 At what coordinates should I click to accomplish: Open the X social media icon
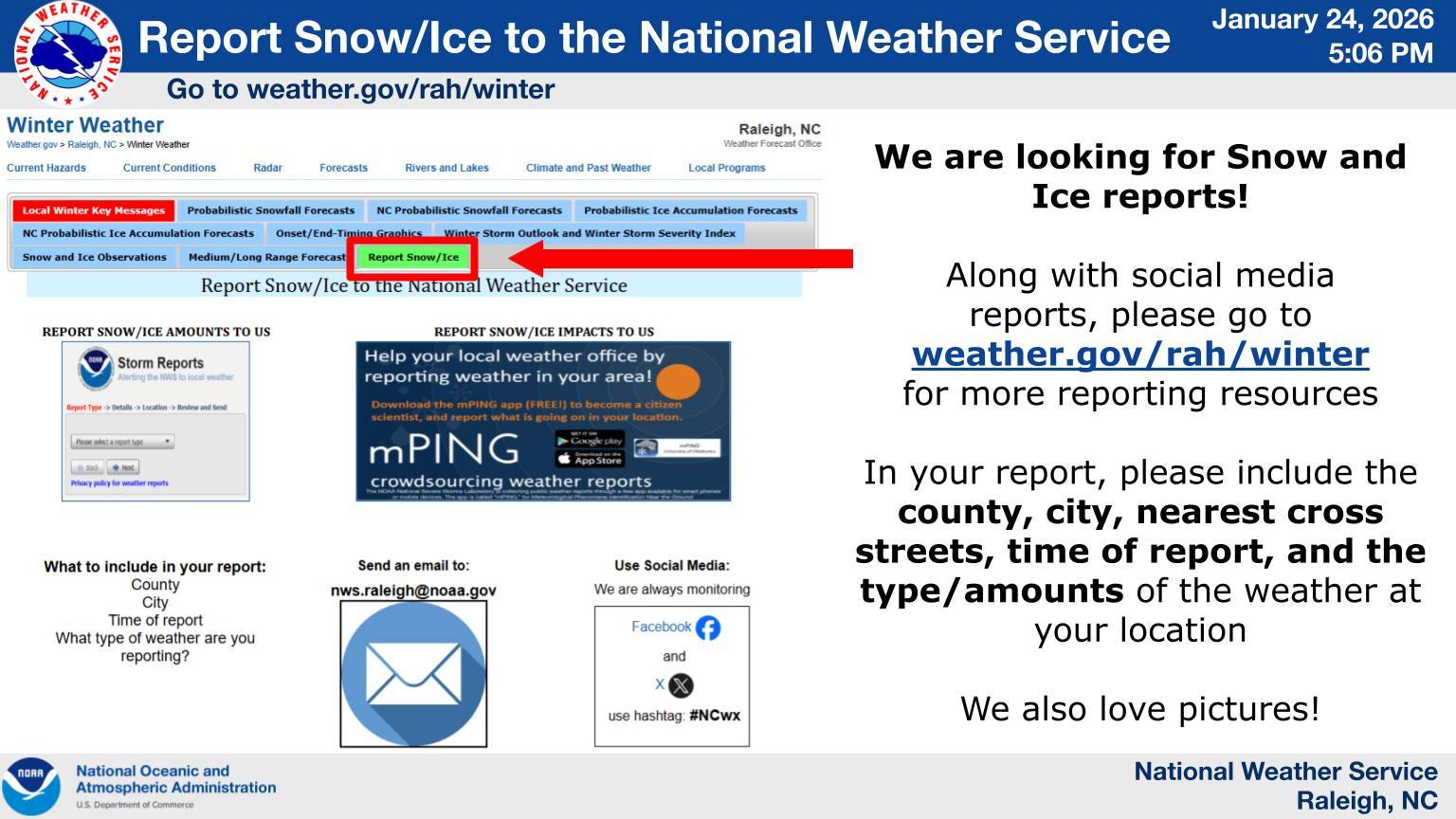(x=681, y=685)
